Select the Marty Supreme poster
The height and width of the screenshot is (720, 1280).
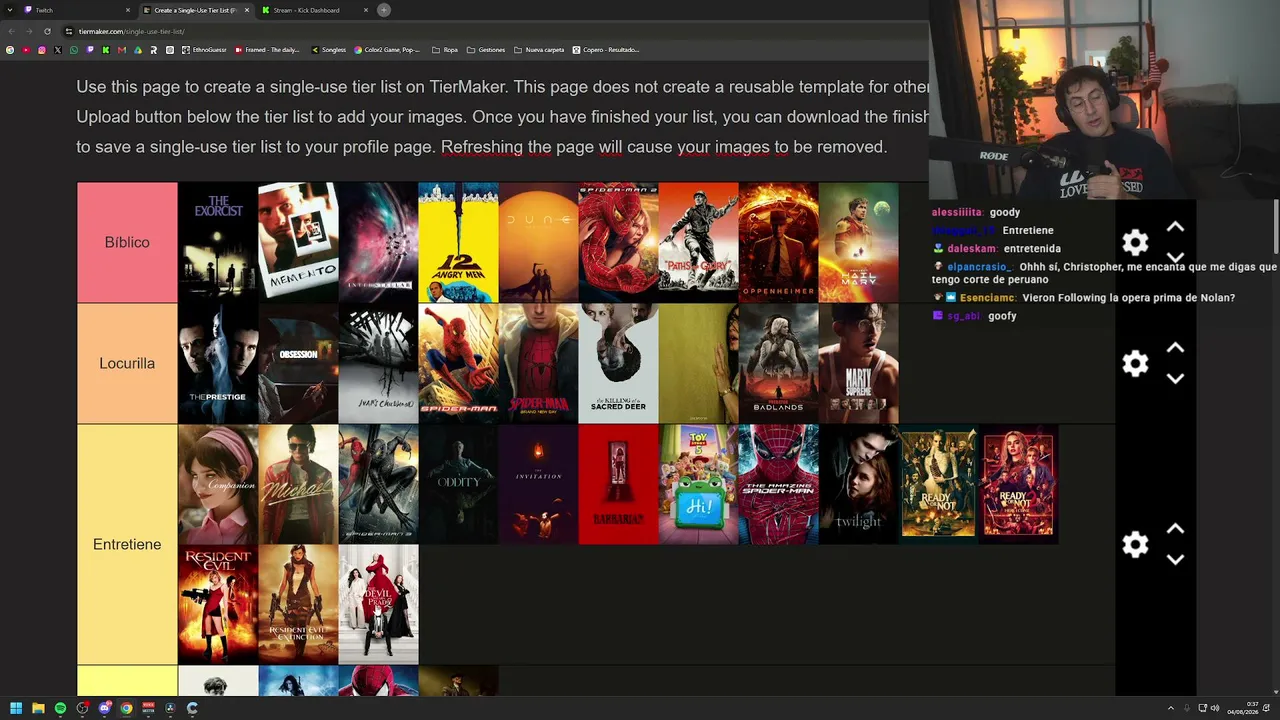click(858, 363)
